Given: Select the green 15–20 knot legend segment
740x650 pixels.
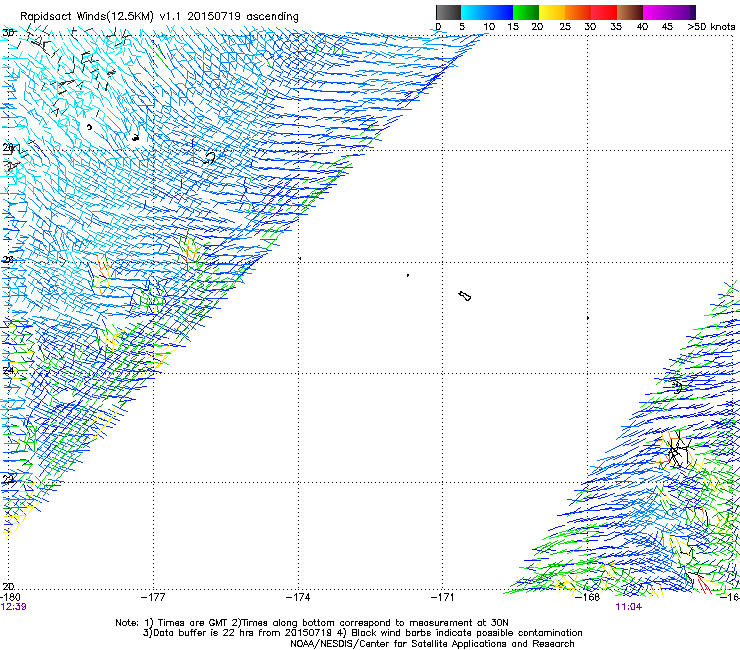Looking at the screenshot, I should 526,12.
